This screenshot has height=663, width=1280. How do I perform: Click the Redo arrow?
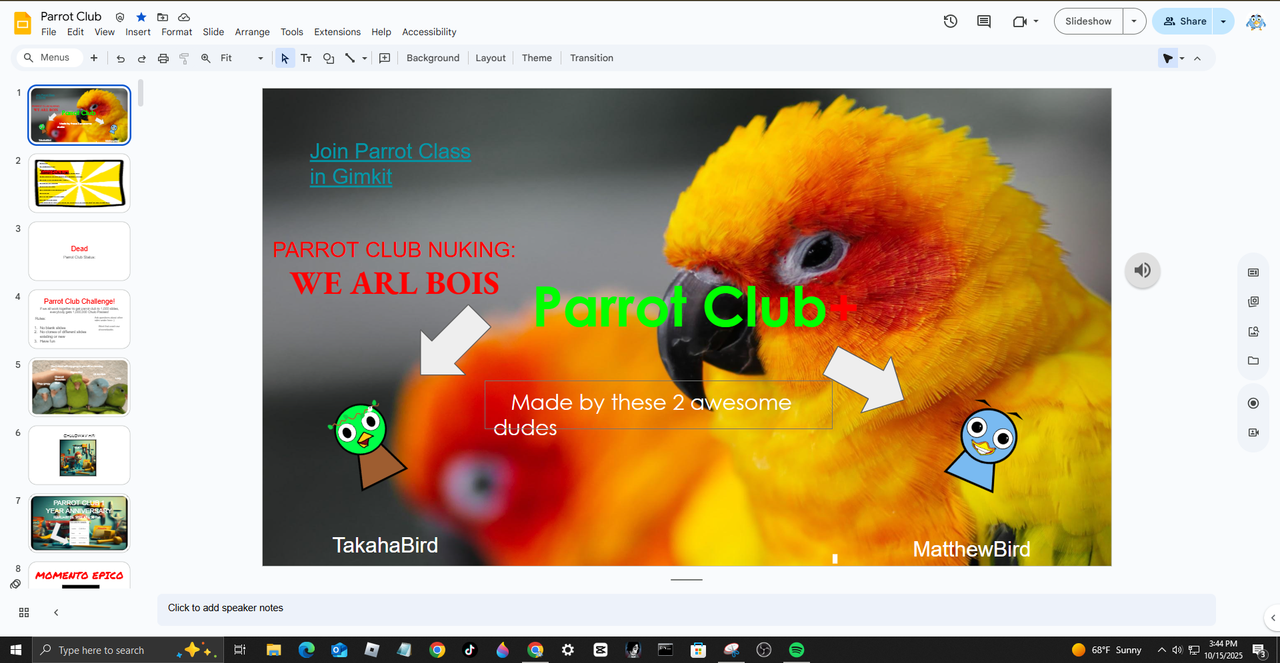click(142, 58)
